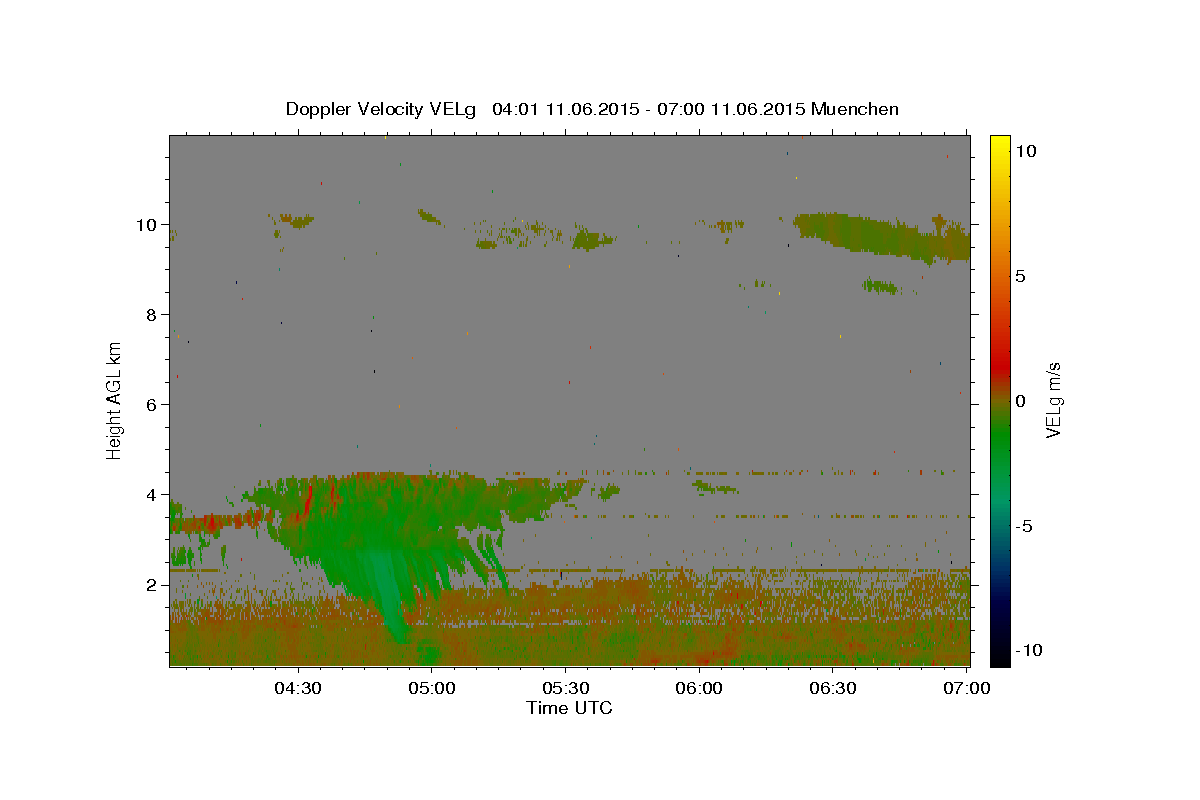Click the yellow top of the velocity colorbar
The height and width of the screenshot is (800, 1200).
999,145
